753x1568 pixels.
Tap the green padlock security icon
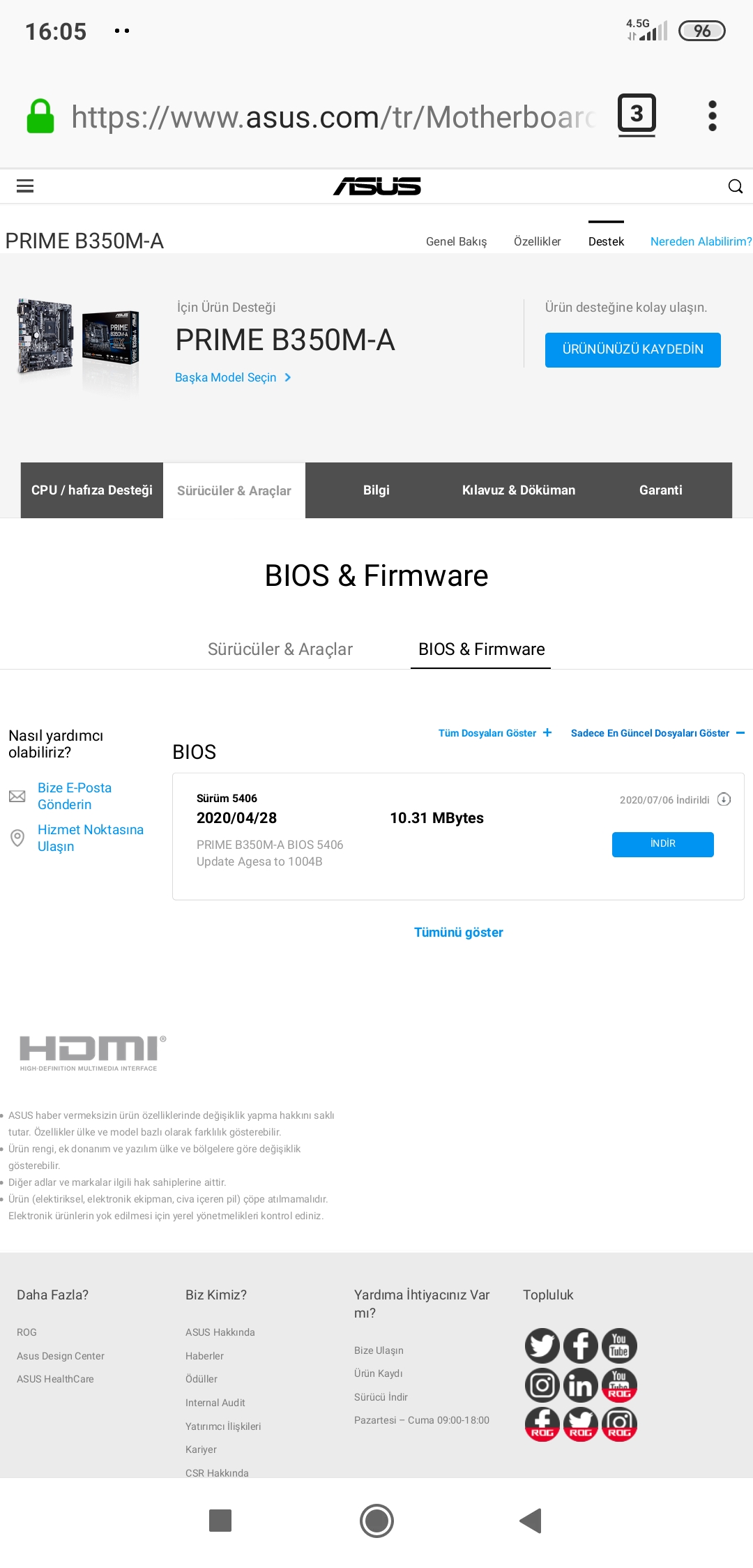40,116
